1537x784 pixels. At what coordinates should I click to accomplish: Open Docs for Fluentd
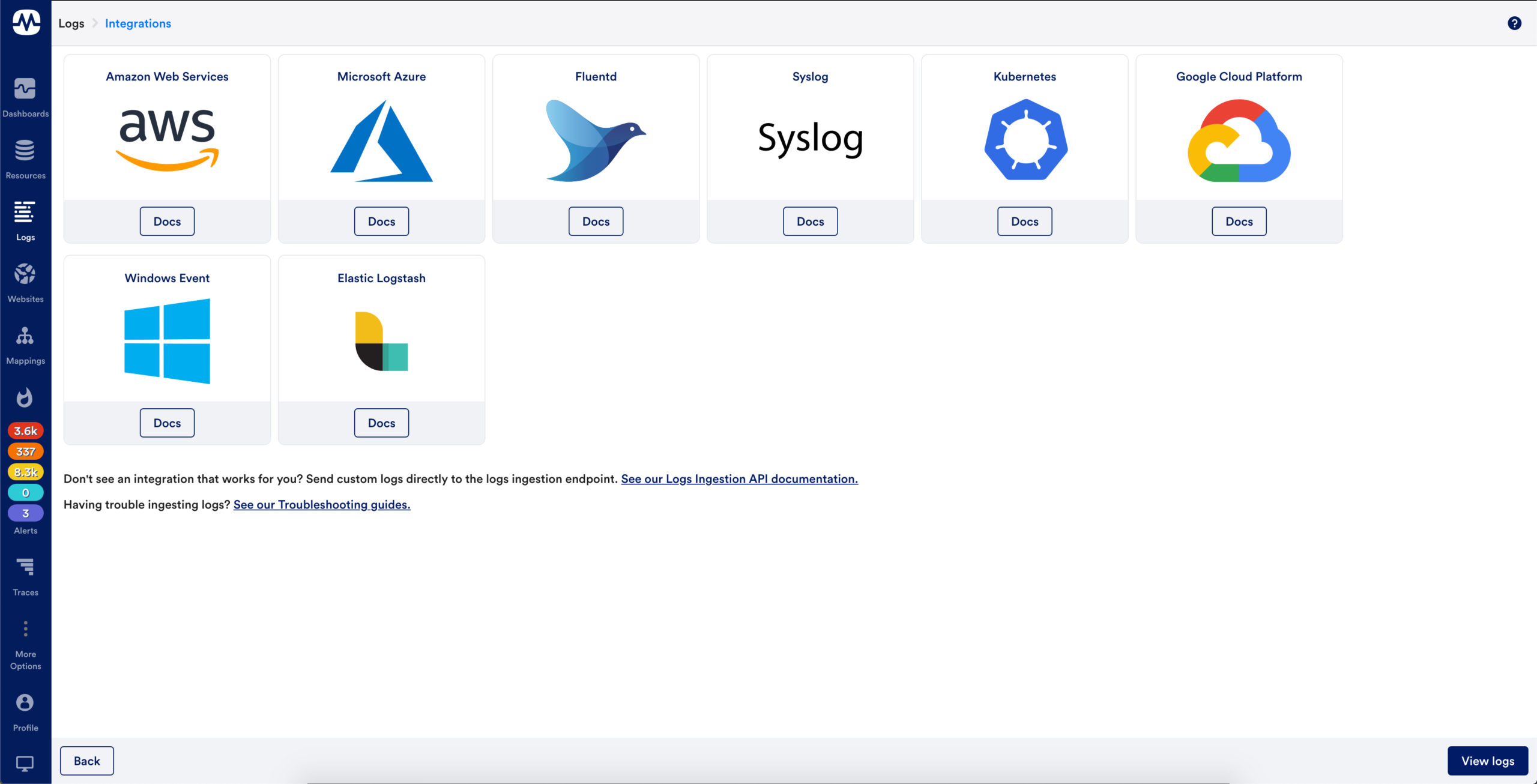[596, 222]
